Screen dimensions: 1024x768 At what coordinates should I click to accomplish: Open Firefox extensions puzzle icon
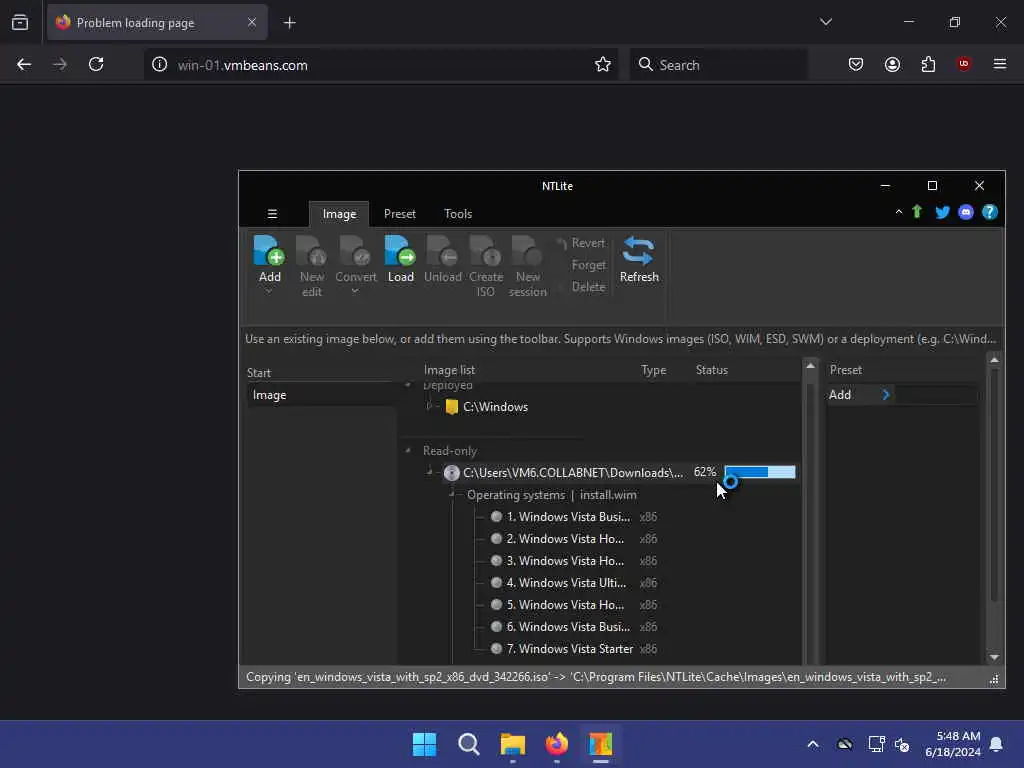pos(928,64)
